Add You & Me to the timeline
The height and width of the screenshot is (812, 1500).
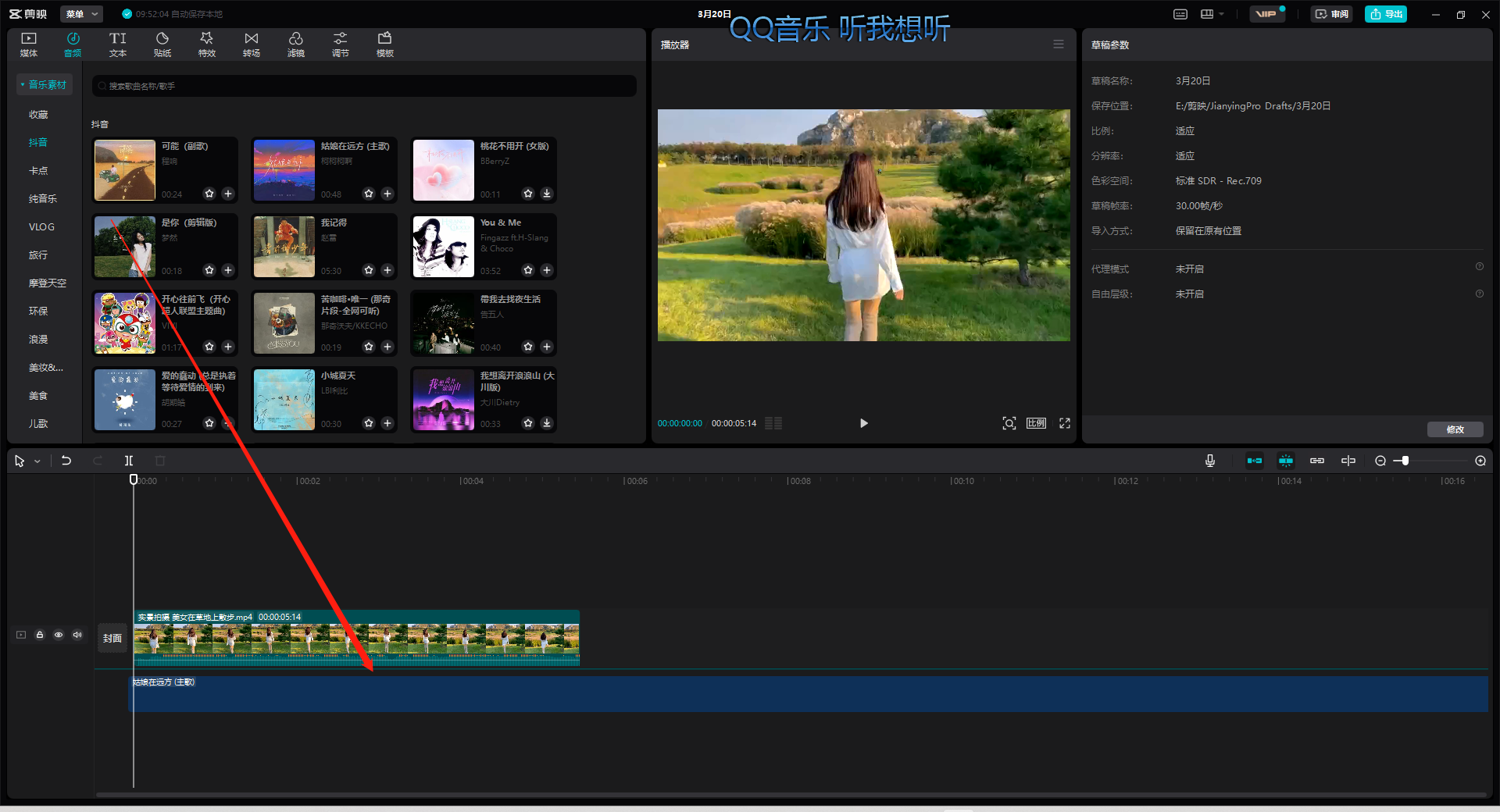click(547, 270)
